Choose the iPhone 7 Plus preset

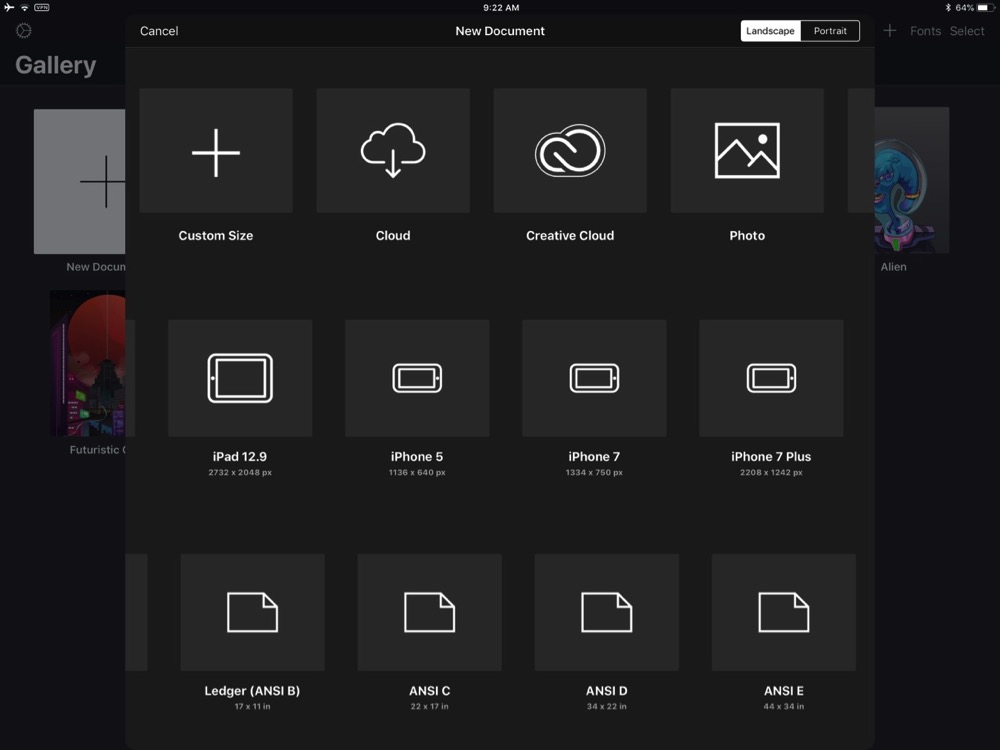point(771,378)
